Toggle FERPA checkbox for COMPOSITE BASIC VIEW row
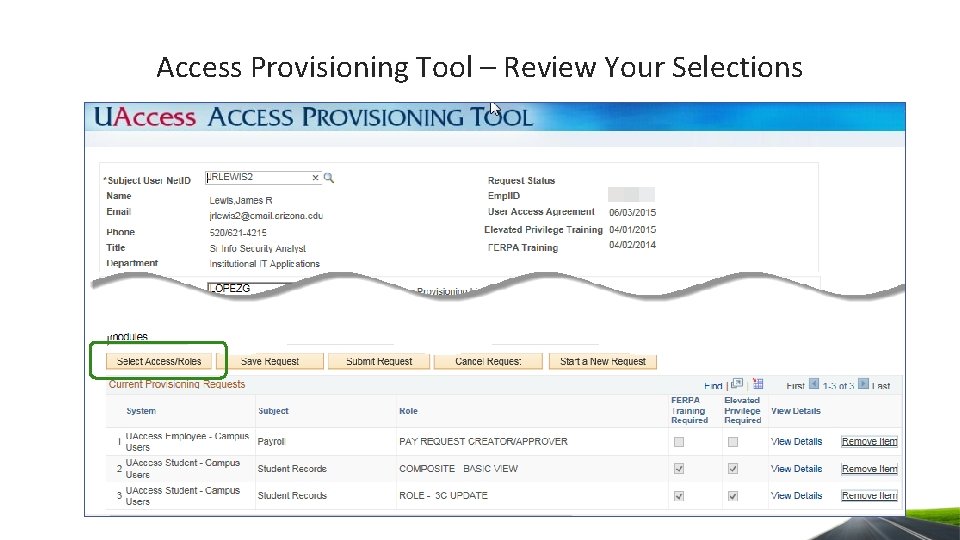 pyautogui.click(x=679, y=469)
